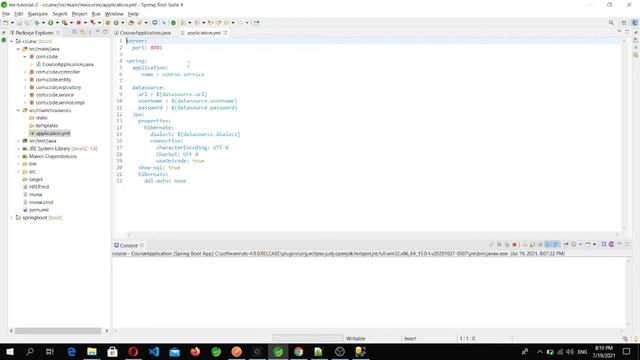Viewport: 640px width, 360px height.
Task: Open Microsoft Edge from the taskbar
Action: tap(71, 351)
